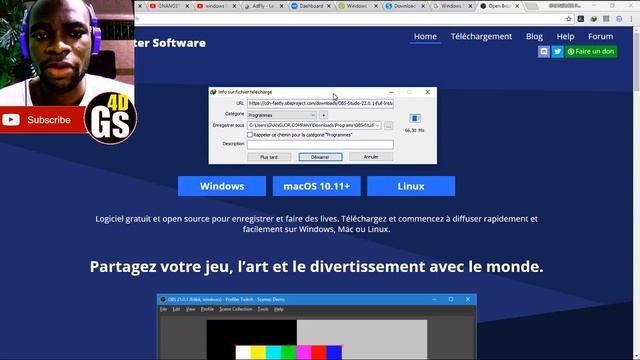Click the 'Partagez votre jeu' headline
Viewport: 640px width, 360px height.
pyautogui.click(x=316, y=267)
